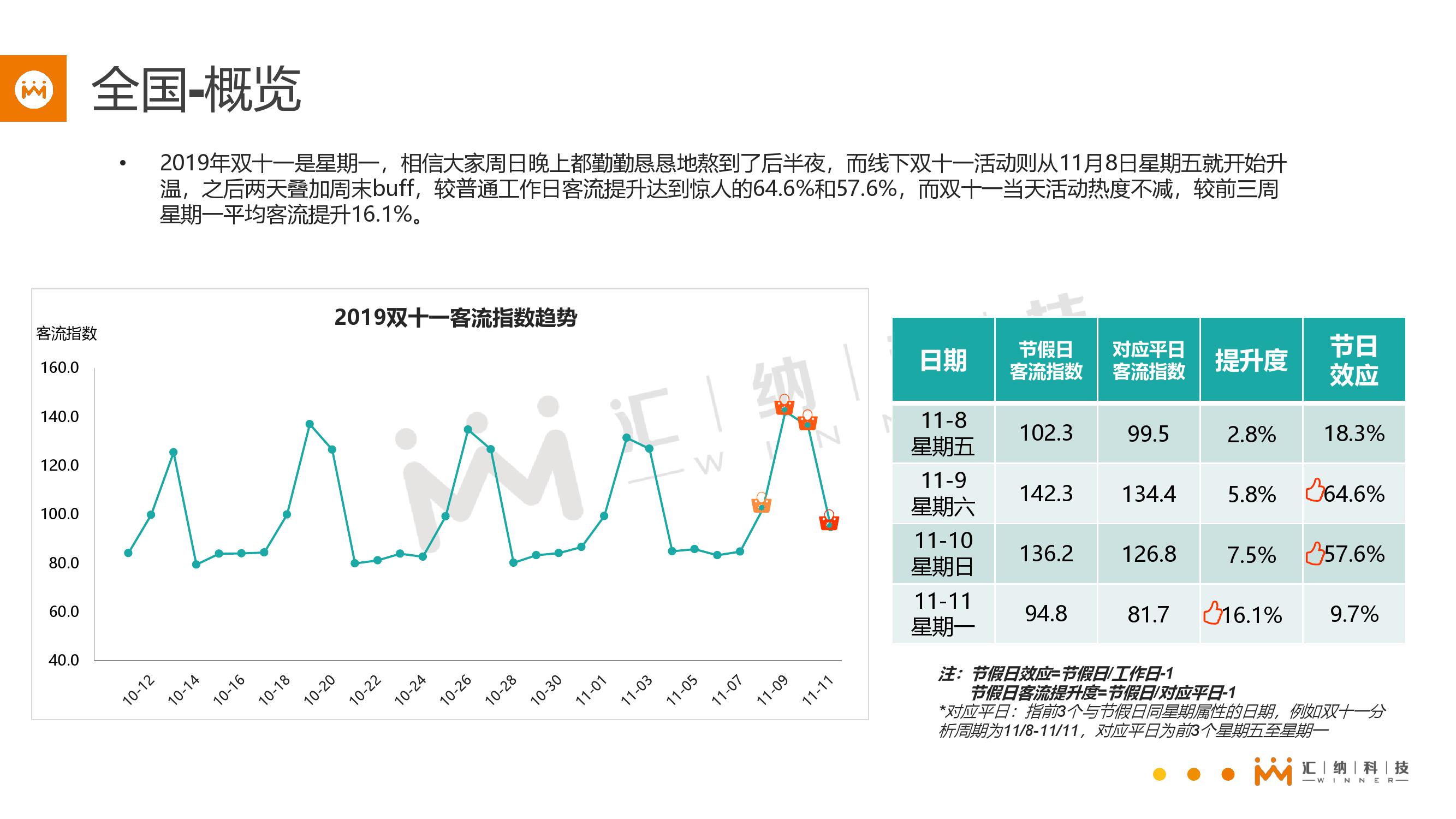
Task: Click the 全国-概览 slide title
Action: click(x=195, y=90)
